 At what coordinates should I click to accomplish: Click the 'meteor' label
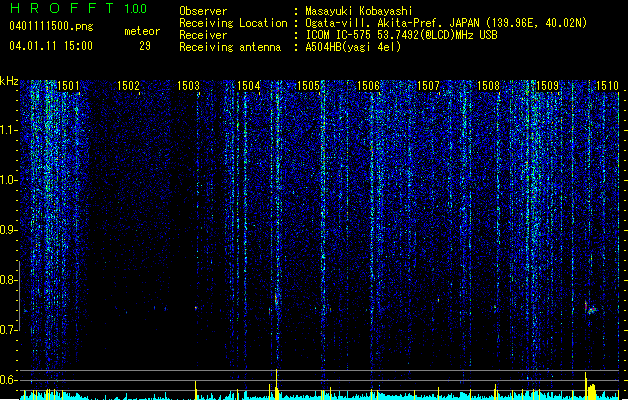[142, 31]
